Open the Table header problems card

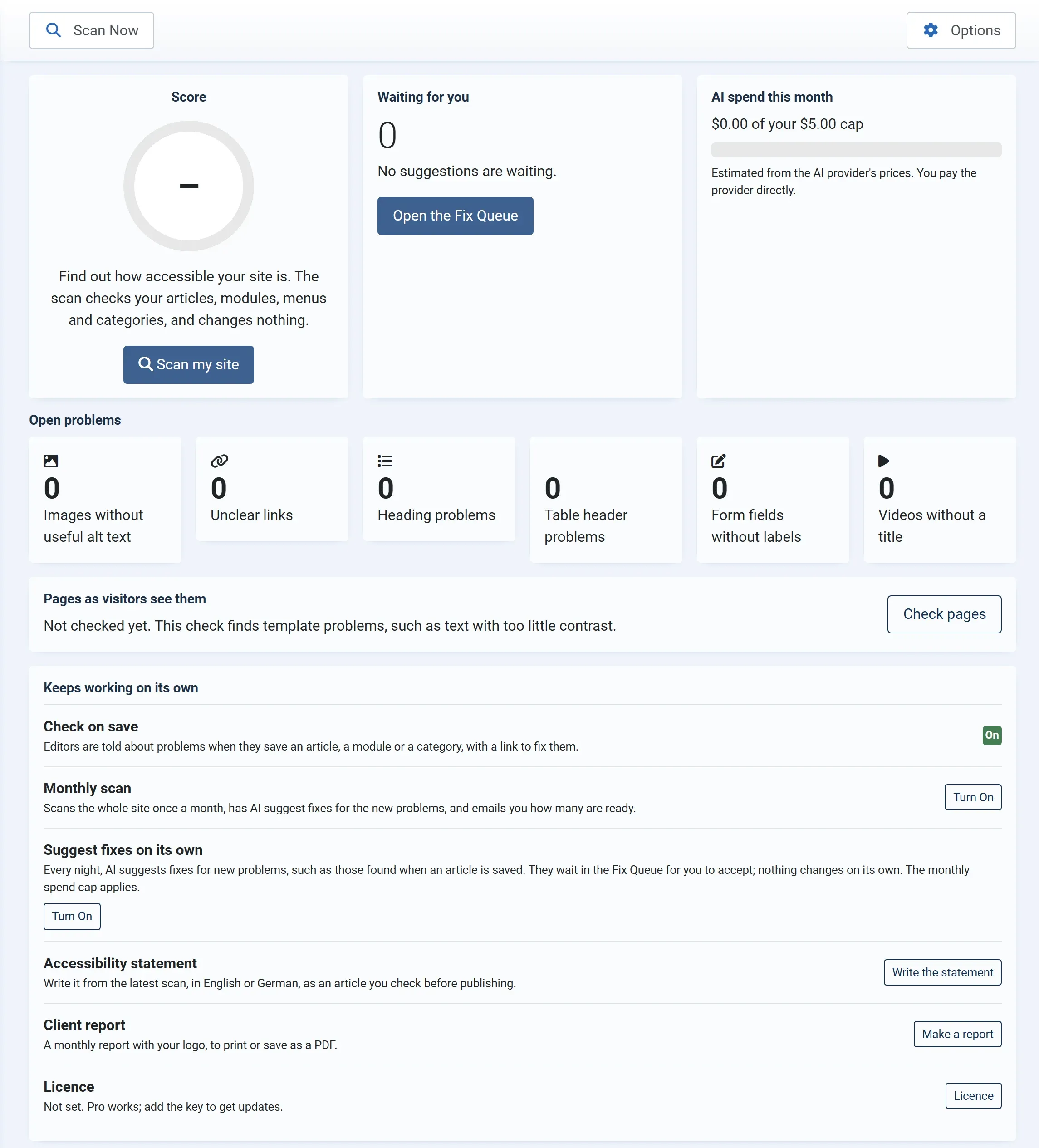(606, 500)
